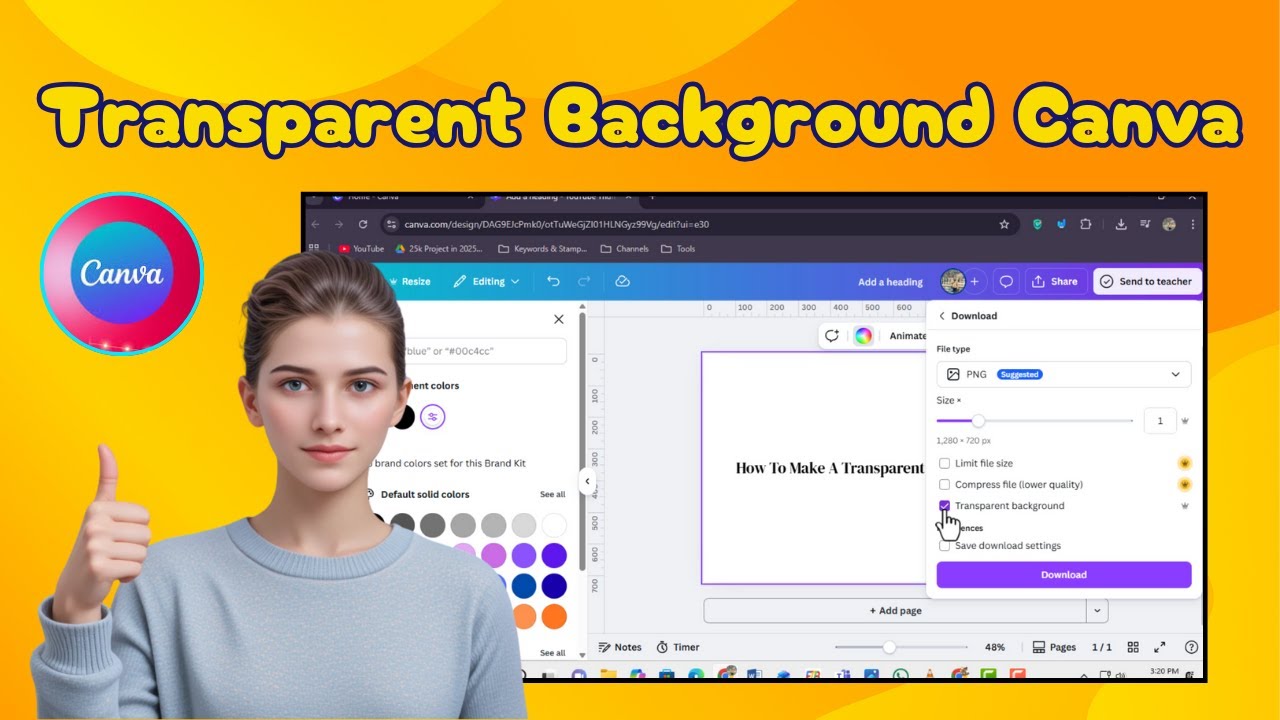Viewport: 1280px width, 720px height.
Task: Open the grid view icon
Action: click(x=1133, y=647)
